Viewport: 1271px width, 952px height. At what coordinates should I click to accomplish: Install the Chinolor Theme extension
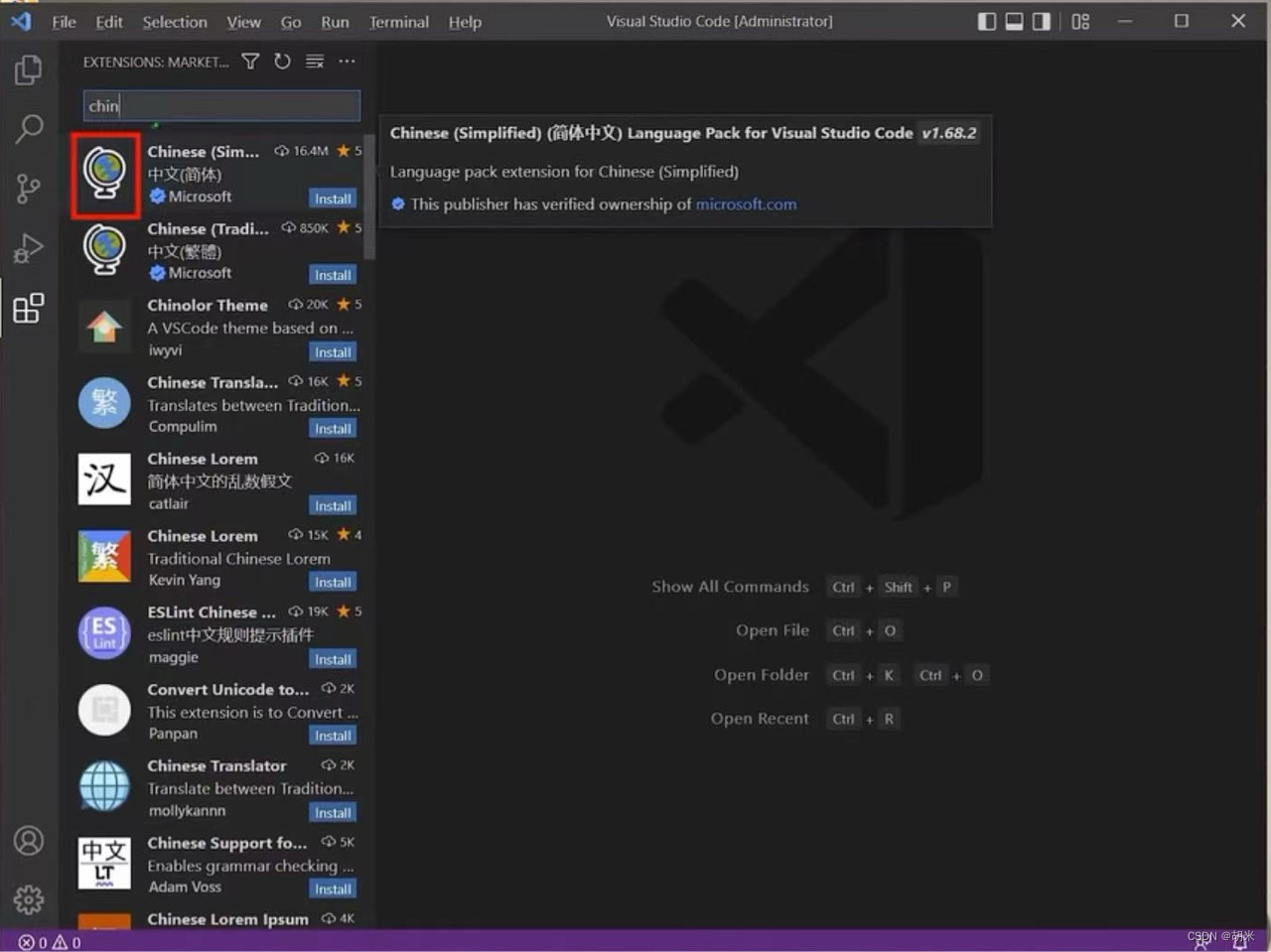tap(333, 352)
